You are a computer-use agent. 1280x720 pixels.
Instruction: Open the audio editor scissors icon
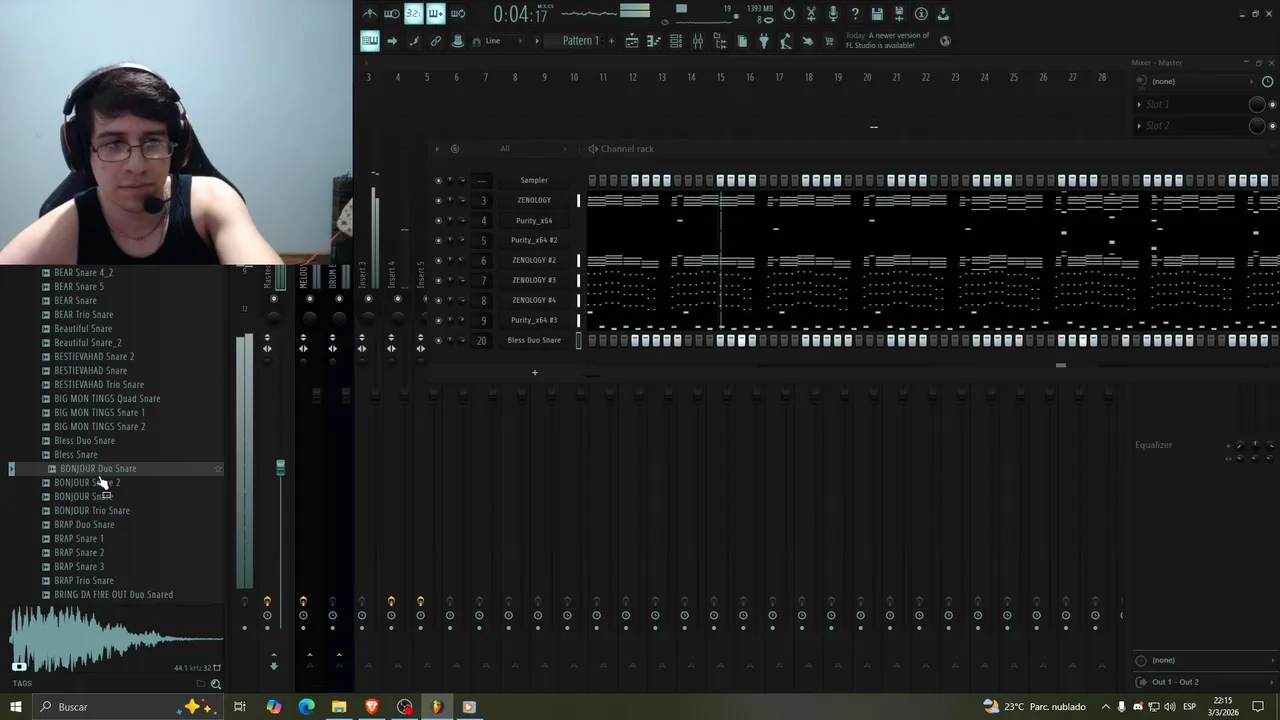click(x=811, y=14)
